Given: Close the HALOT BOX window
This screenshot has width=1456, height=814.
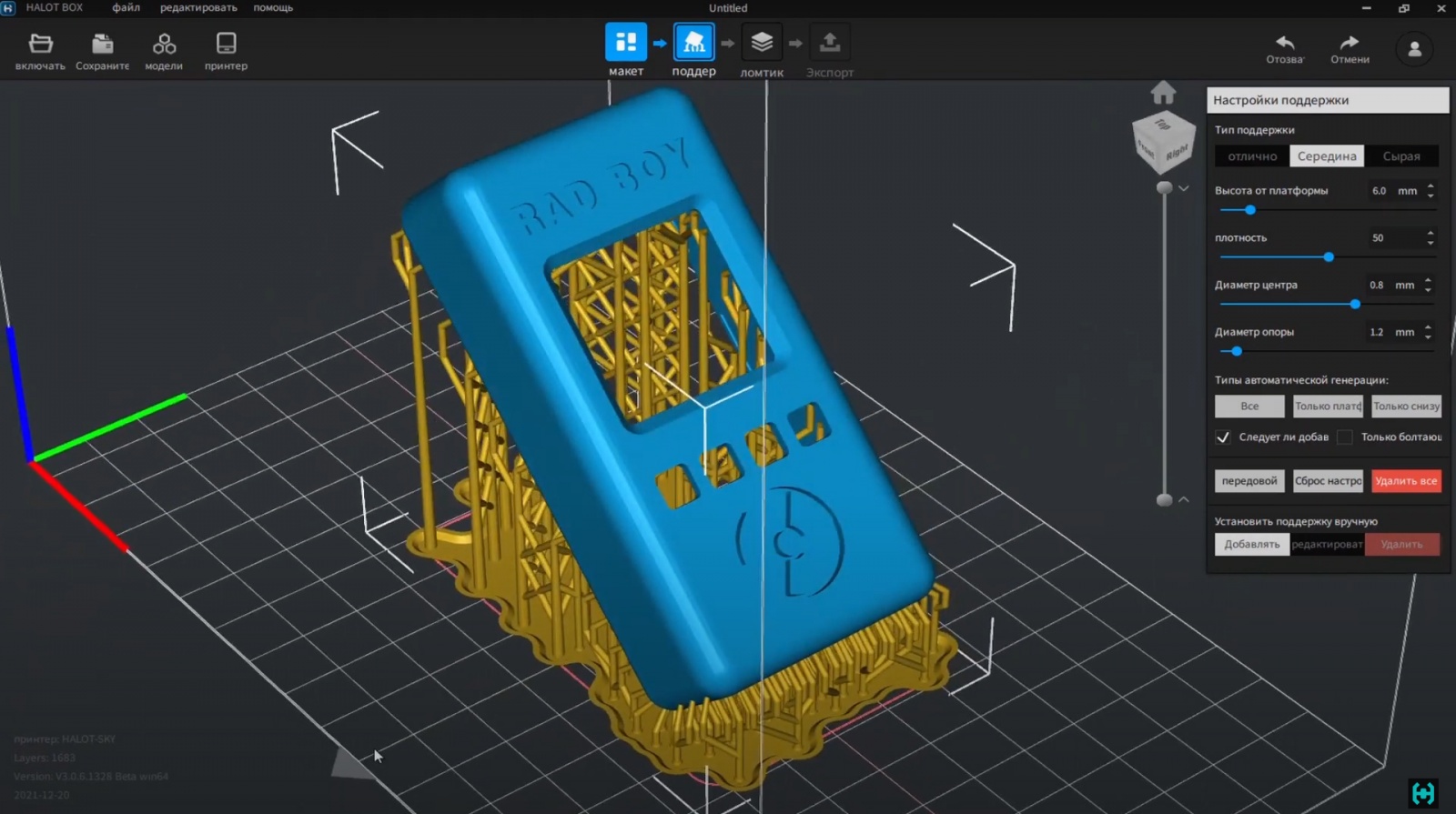Looking at the screenshot, I should click(1441, 8).
